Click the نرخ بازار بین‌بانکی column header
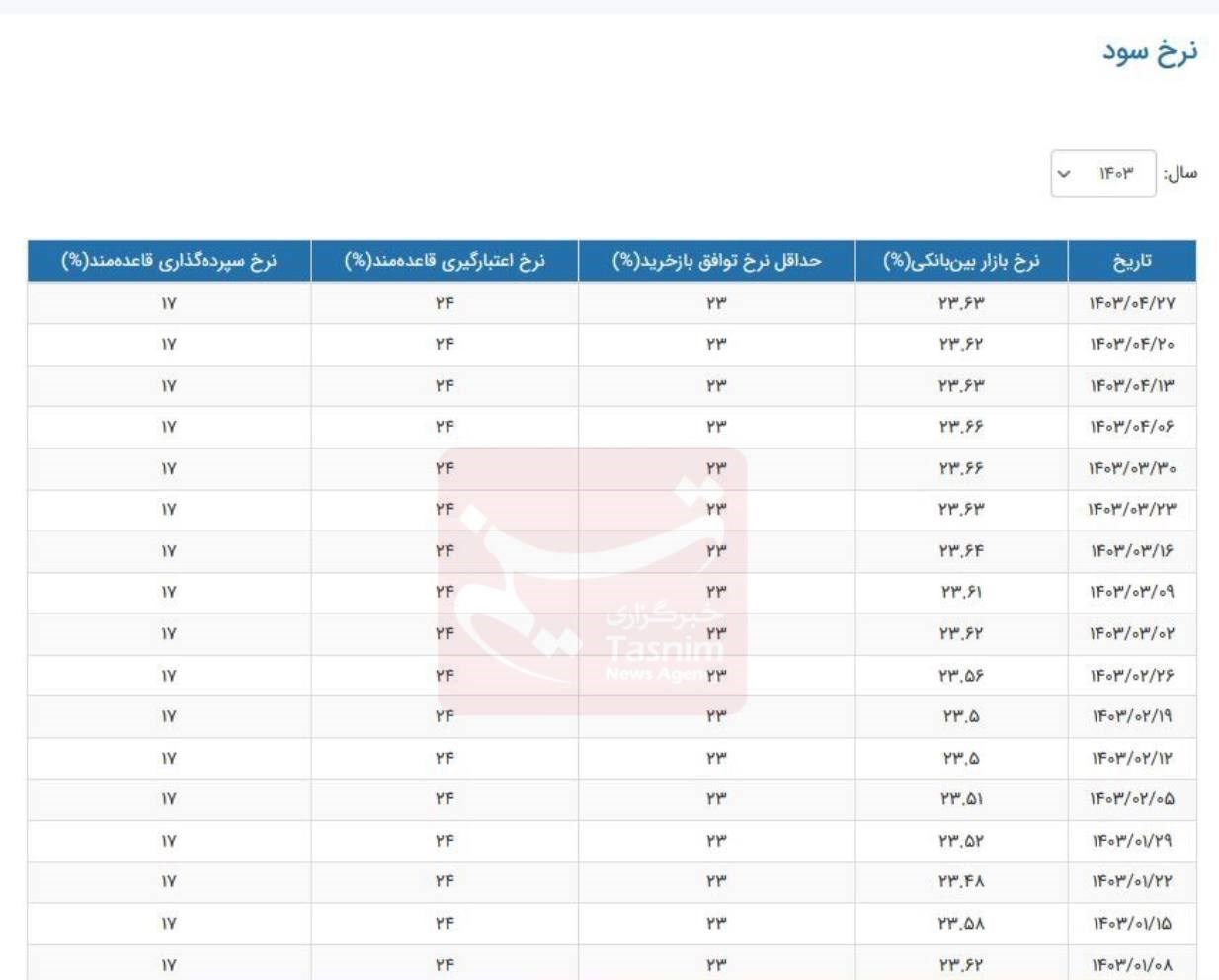Screen dimensions: 1219x980 click(961, 261)
